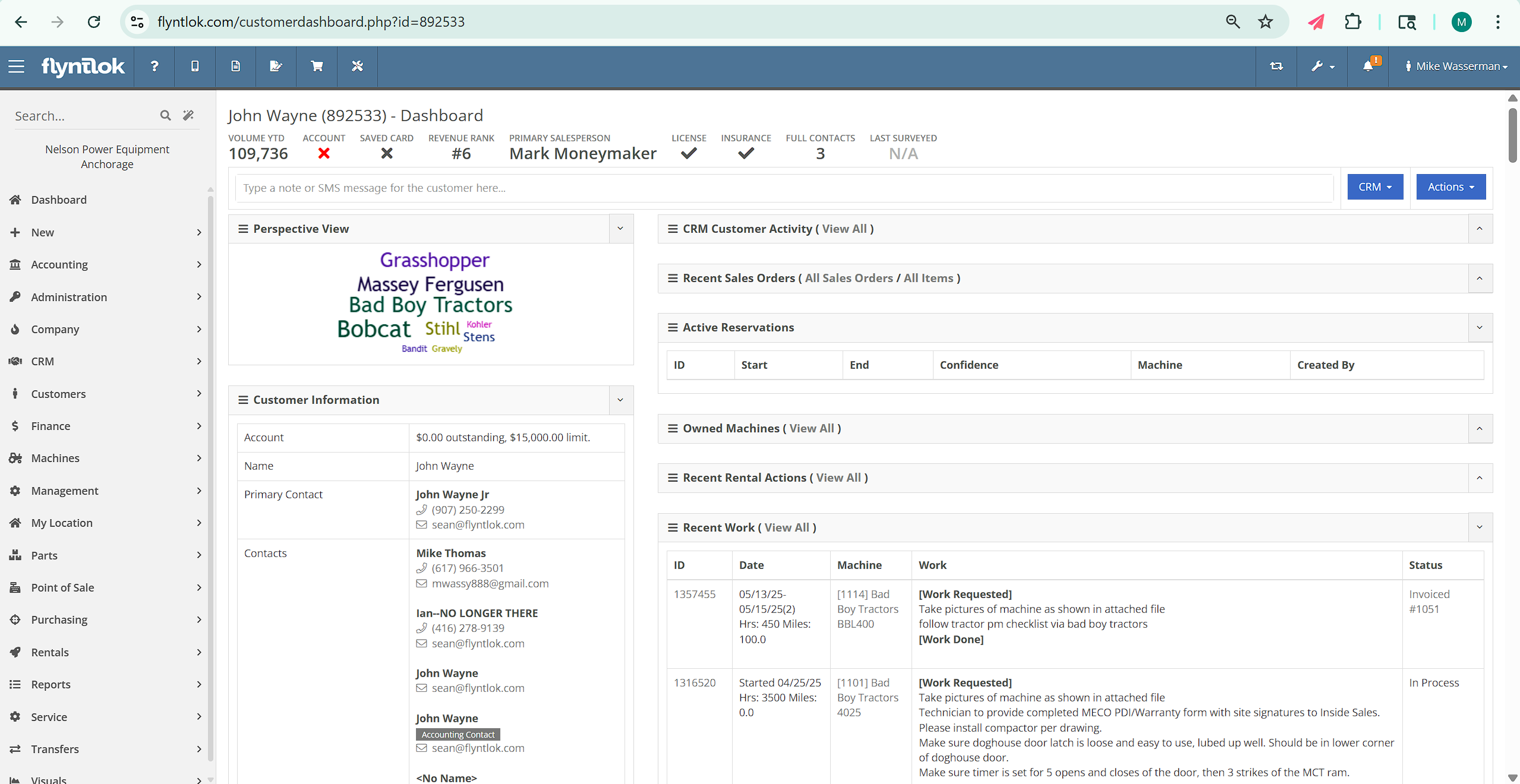
Task: Click the Parts boxes icon
Action: (x=15, y=555)
